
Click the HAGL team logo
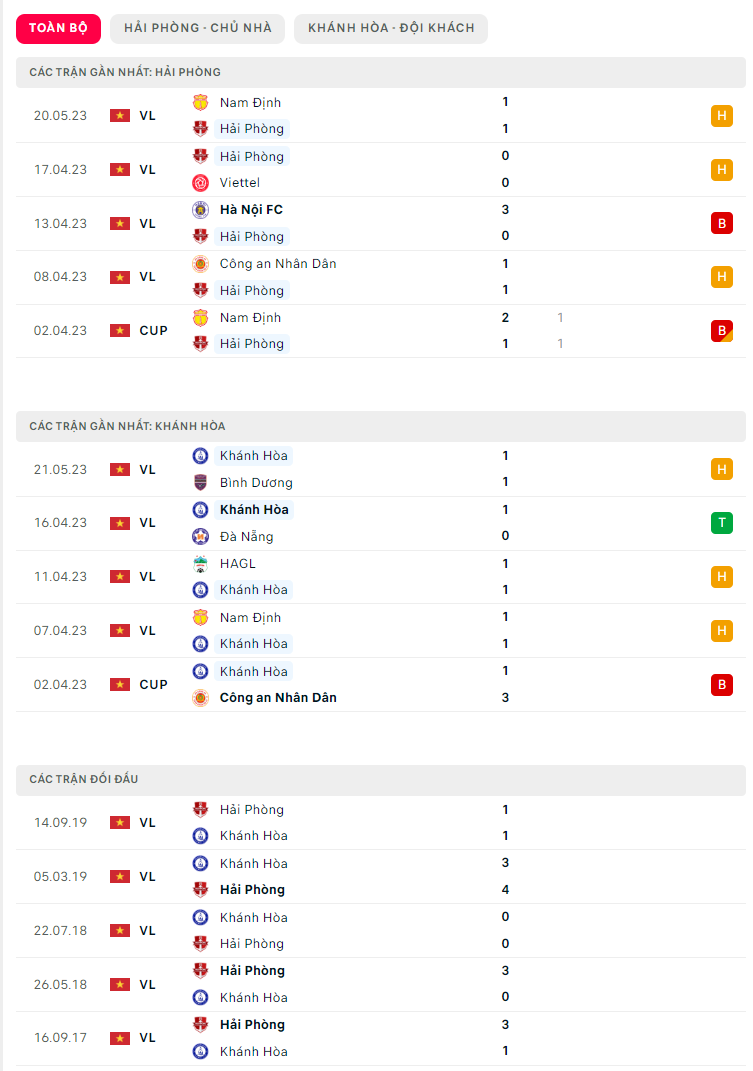[200, 564]
